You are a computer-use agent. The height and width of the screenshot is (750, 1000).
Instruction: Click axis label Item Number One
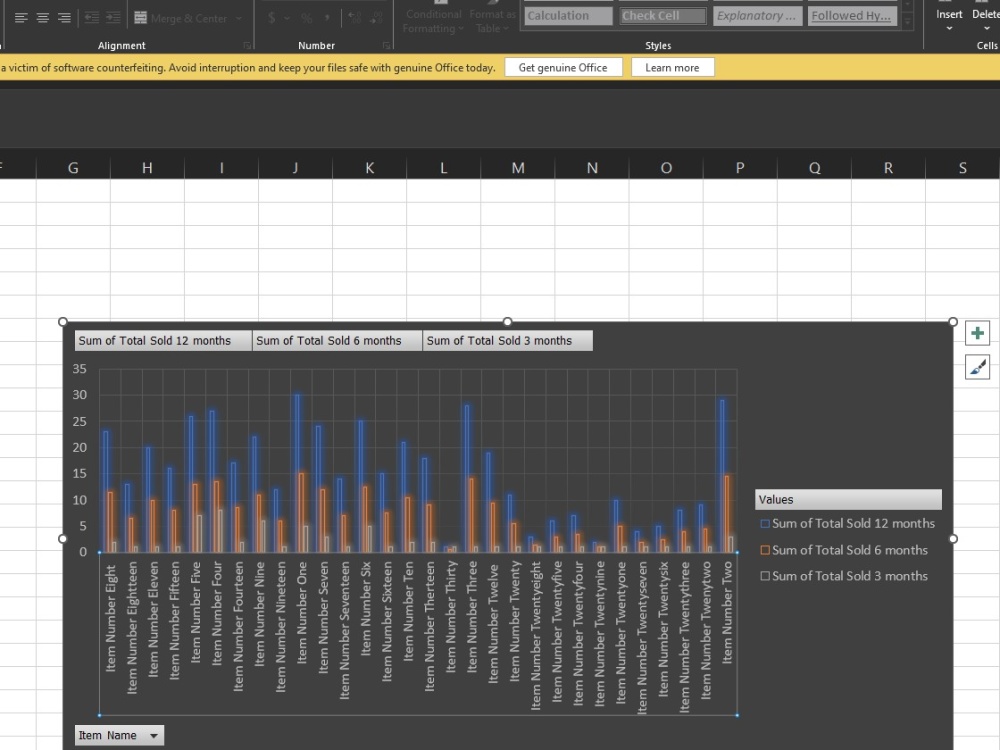coord(302,612)
